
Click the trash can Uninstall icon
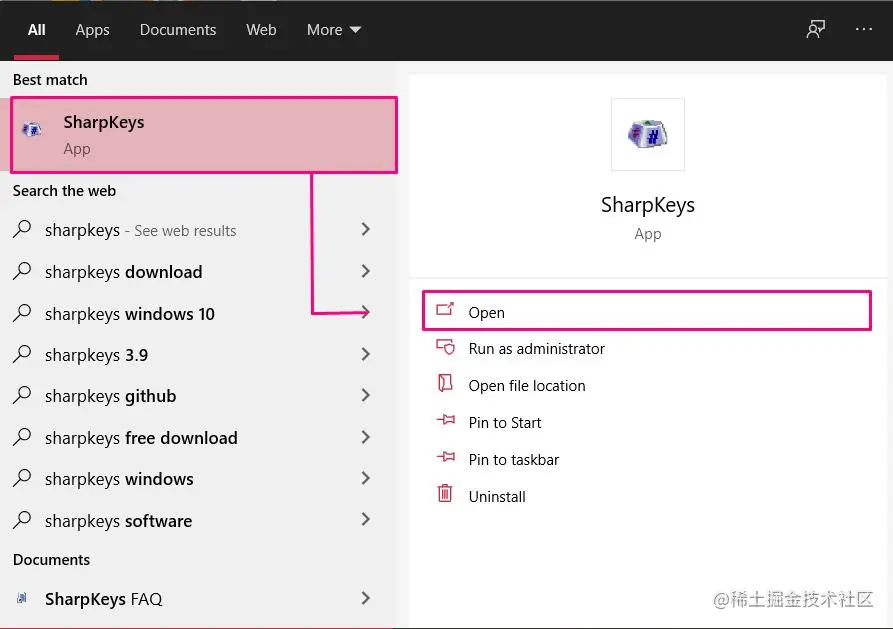[445, 493]
